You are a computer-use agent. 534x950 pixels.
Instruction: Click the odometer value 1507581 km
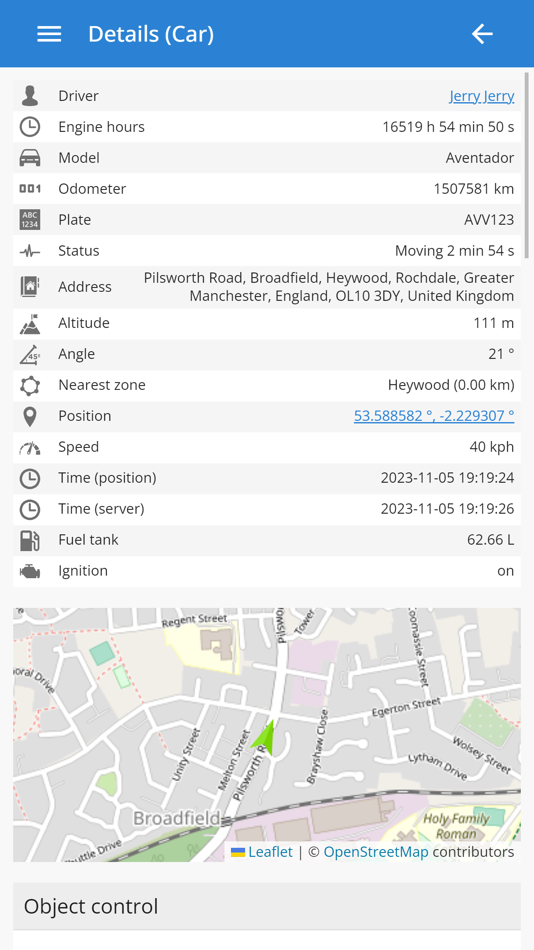[474, 188]
